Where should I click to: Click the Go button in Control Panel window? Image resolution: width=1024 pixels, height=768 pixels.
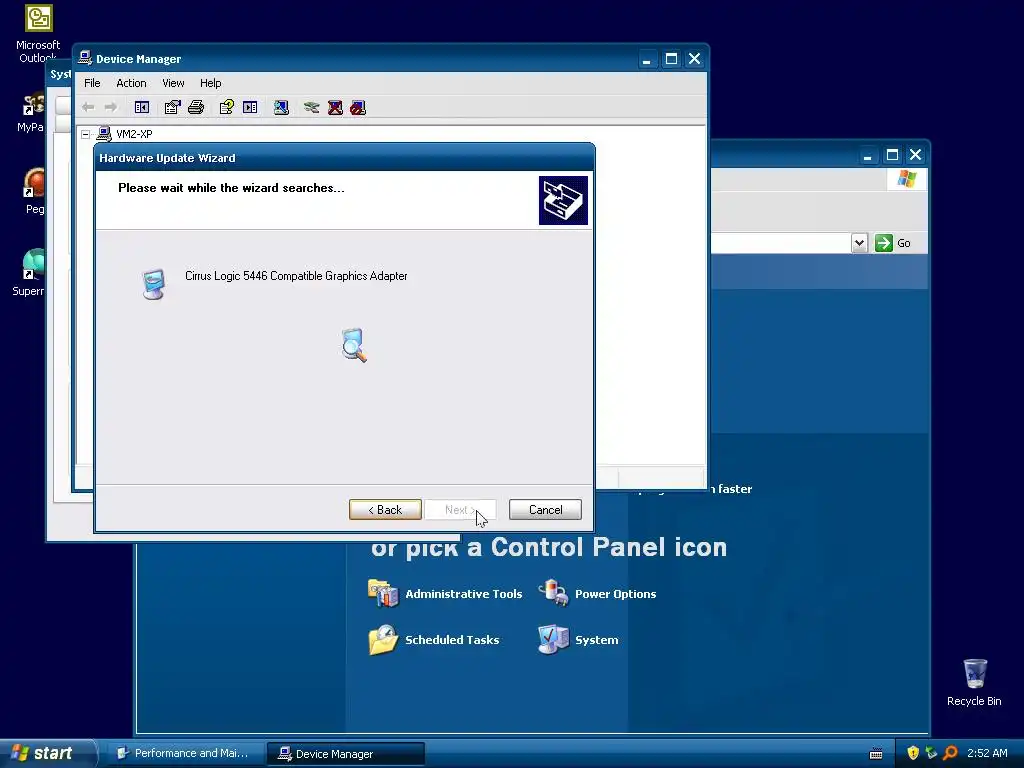click(x=893, y=243)
